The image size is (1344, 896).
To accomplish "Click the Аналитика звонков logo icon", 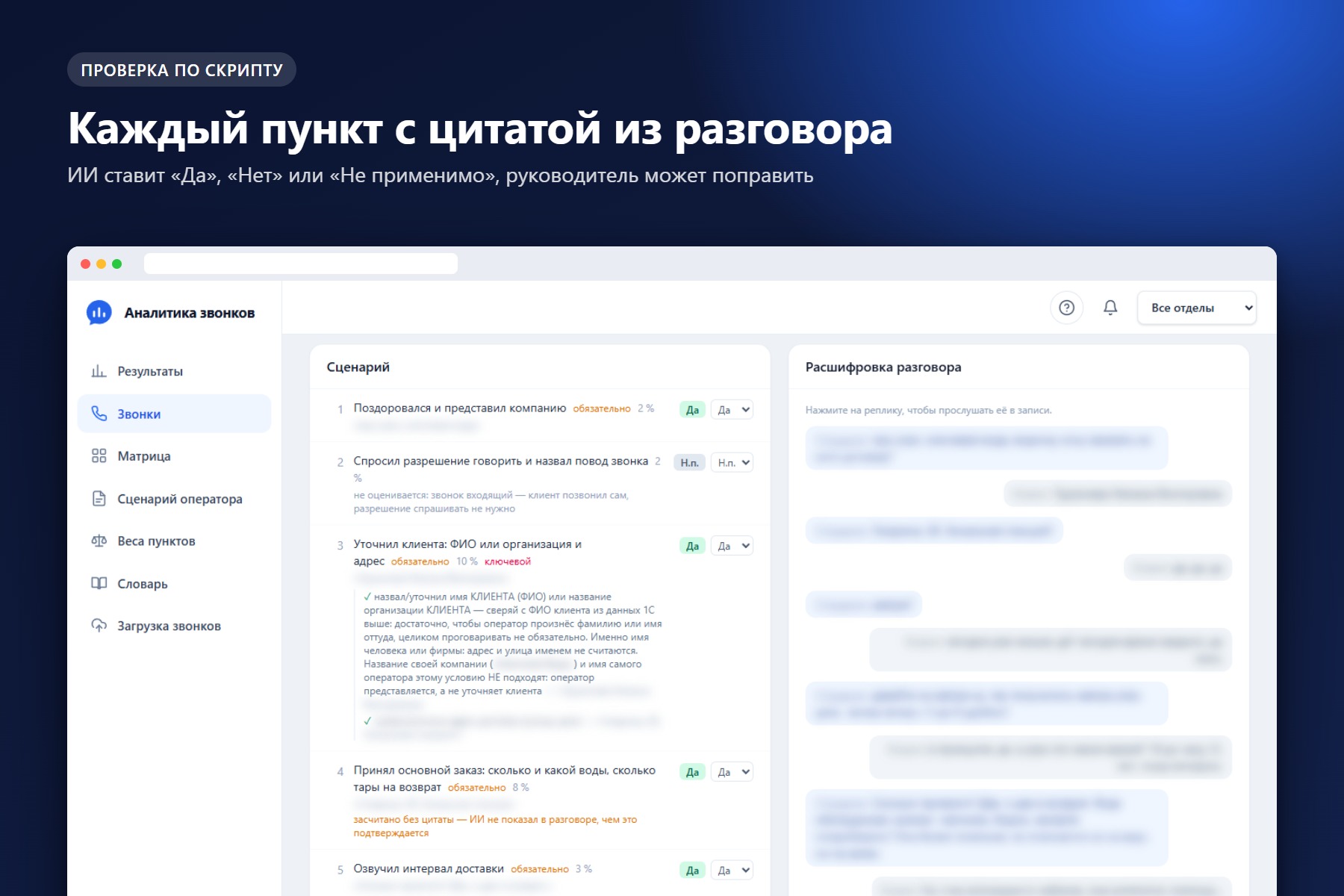I will (99, 313).
